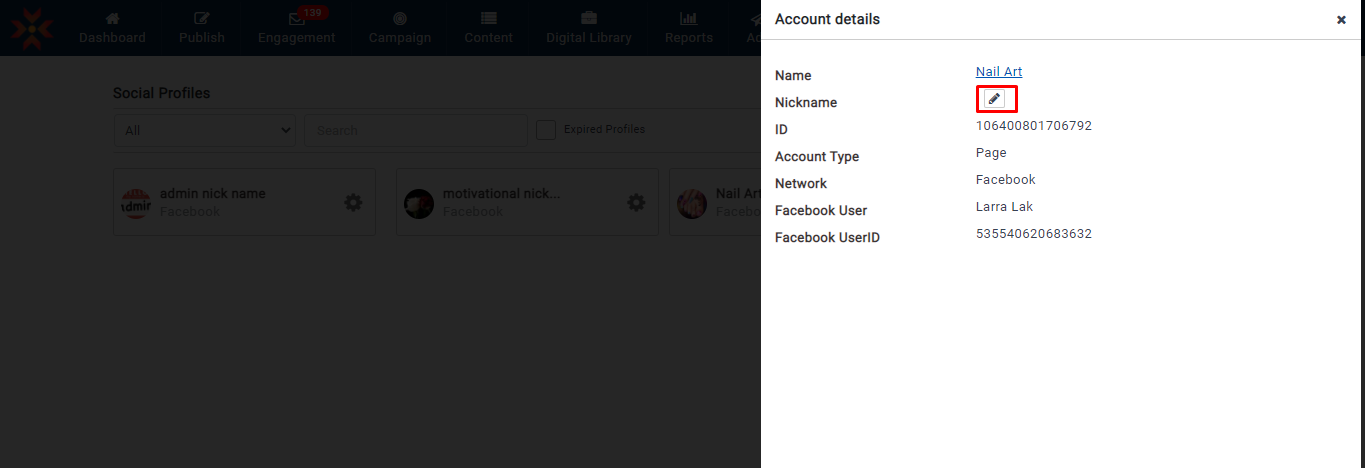Click the pencil icon to edit Nickname

(994, 99)
